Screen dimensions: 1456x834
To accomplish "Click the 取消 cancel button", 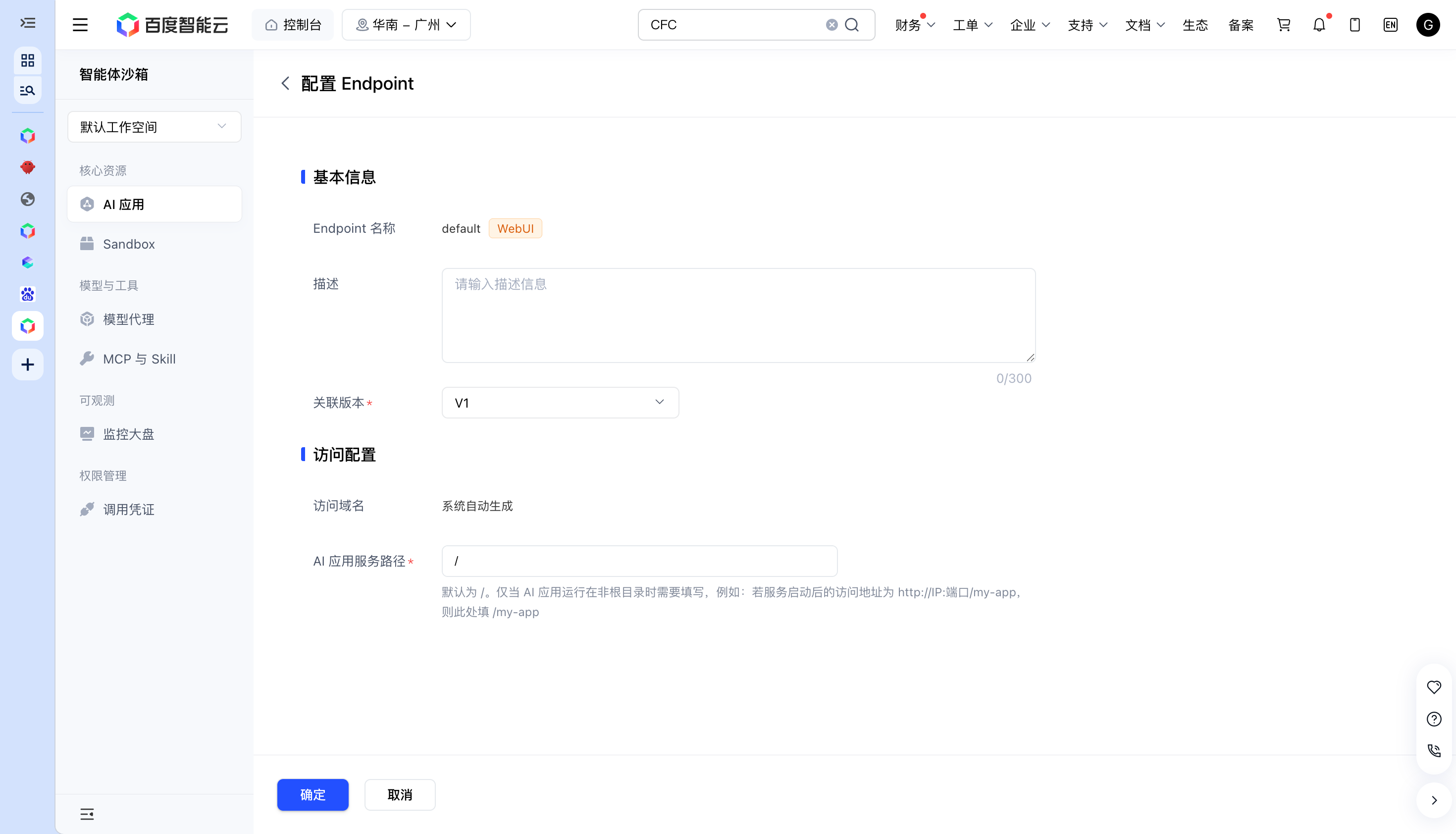I will click(x=400, y=794).
